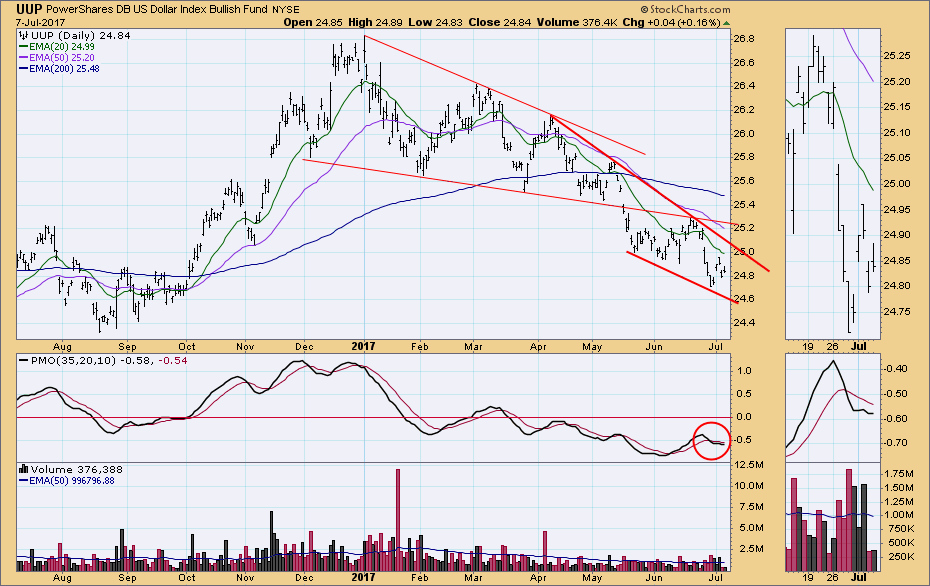The height and width of the screenshot is (586, 930).
Task: Click the -0.40 label on zoomed PMO axis
Action: pyautogui.click(x=895, y=368)
